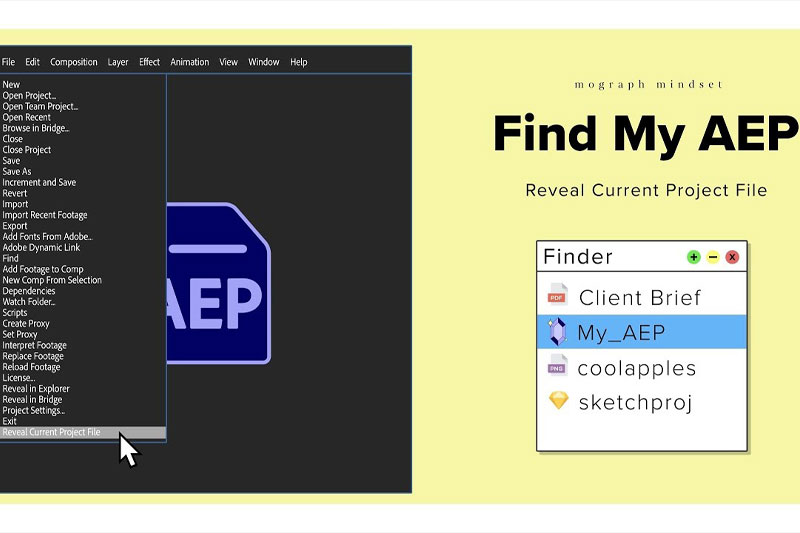Select Create Proxy menu entry
The height and width of the screenshot is (533, 800).
click(26, 324)
